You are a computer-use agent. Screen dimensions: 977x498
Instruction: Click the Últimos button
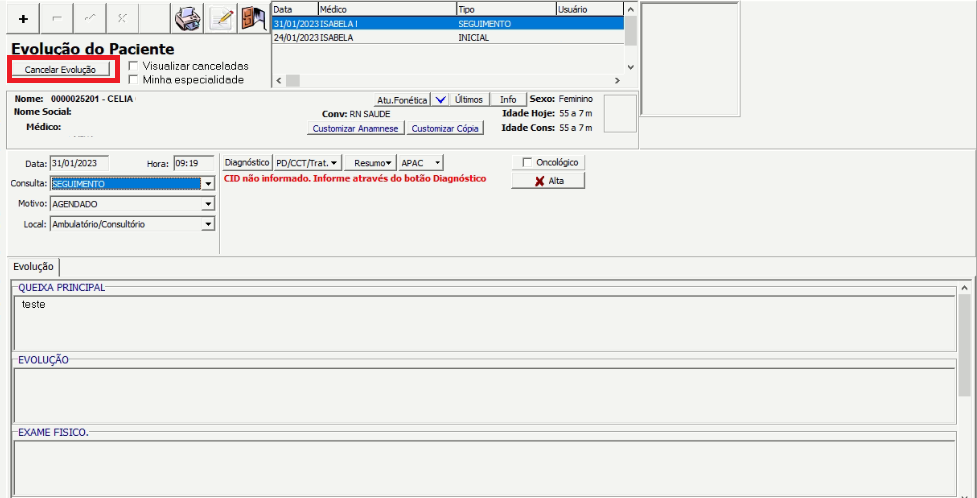point(469,100)
